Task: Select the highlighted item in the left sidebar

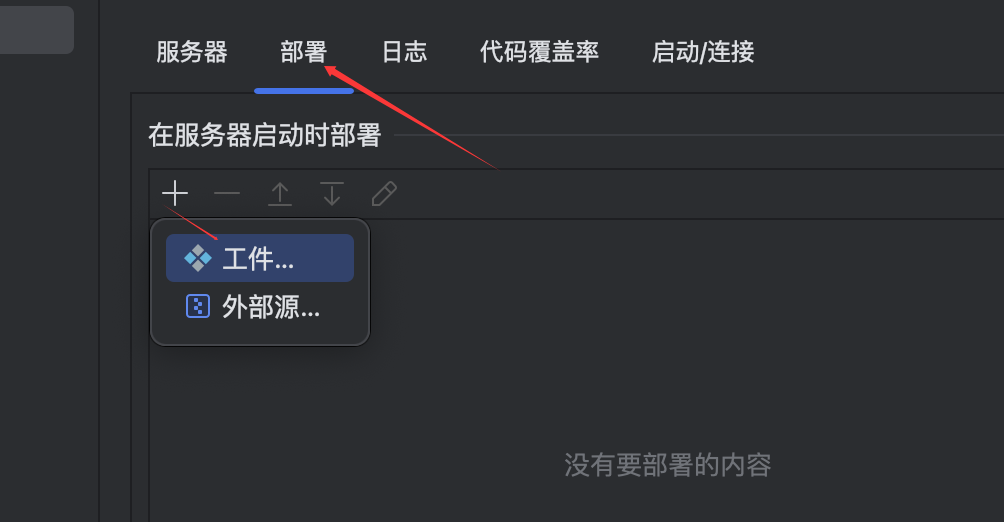Action: (36, 29)
